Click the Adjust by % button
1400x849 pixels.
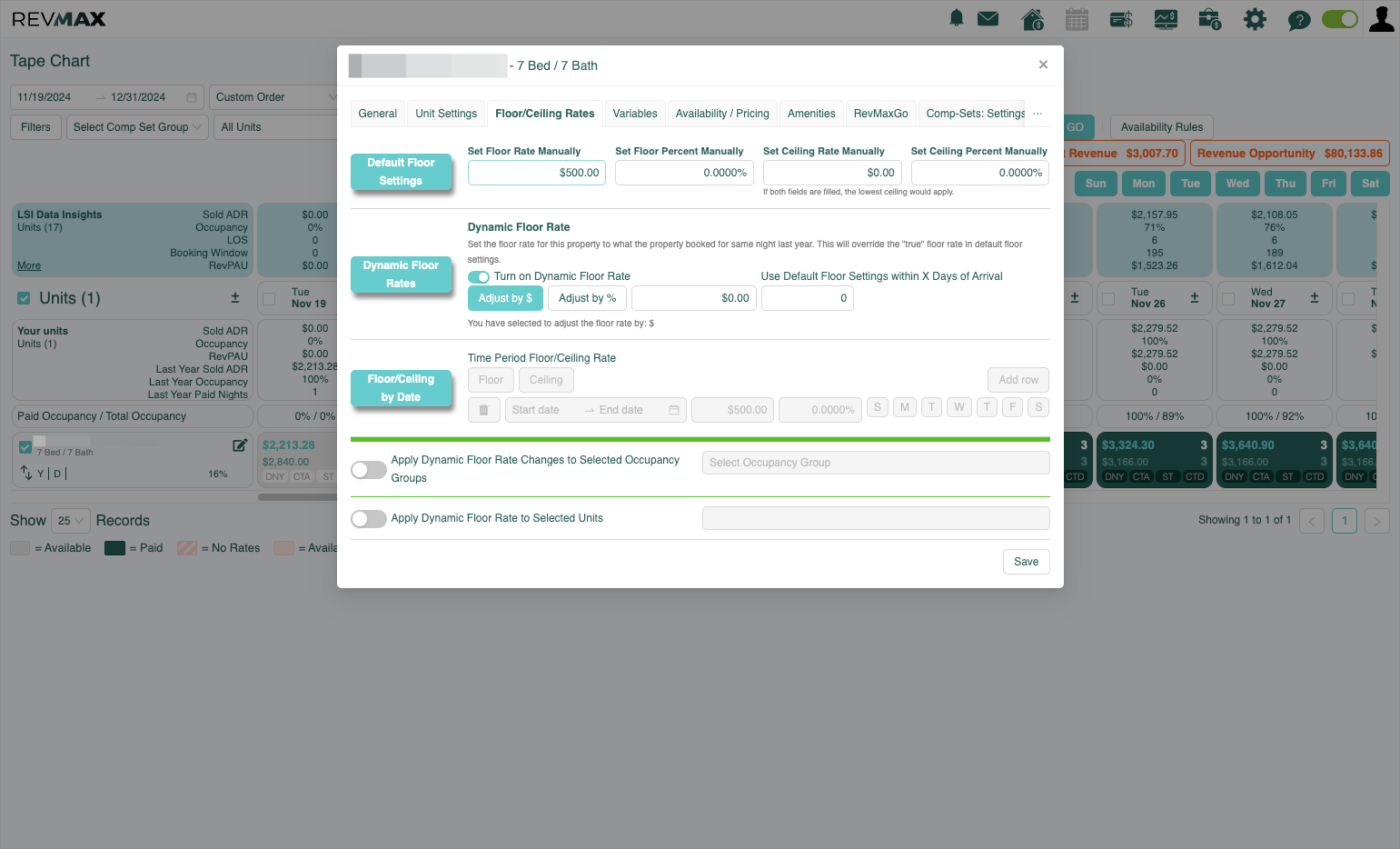[x=587, y=298]
